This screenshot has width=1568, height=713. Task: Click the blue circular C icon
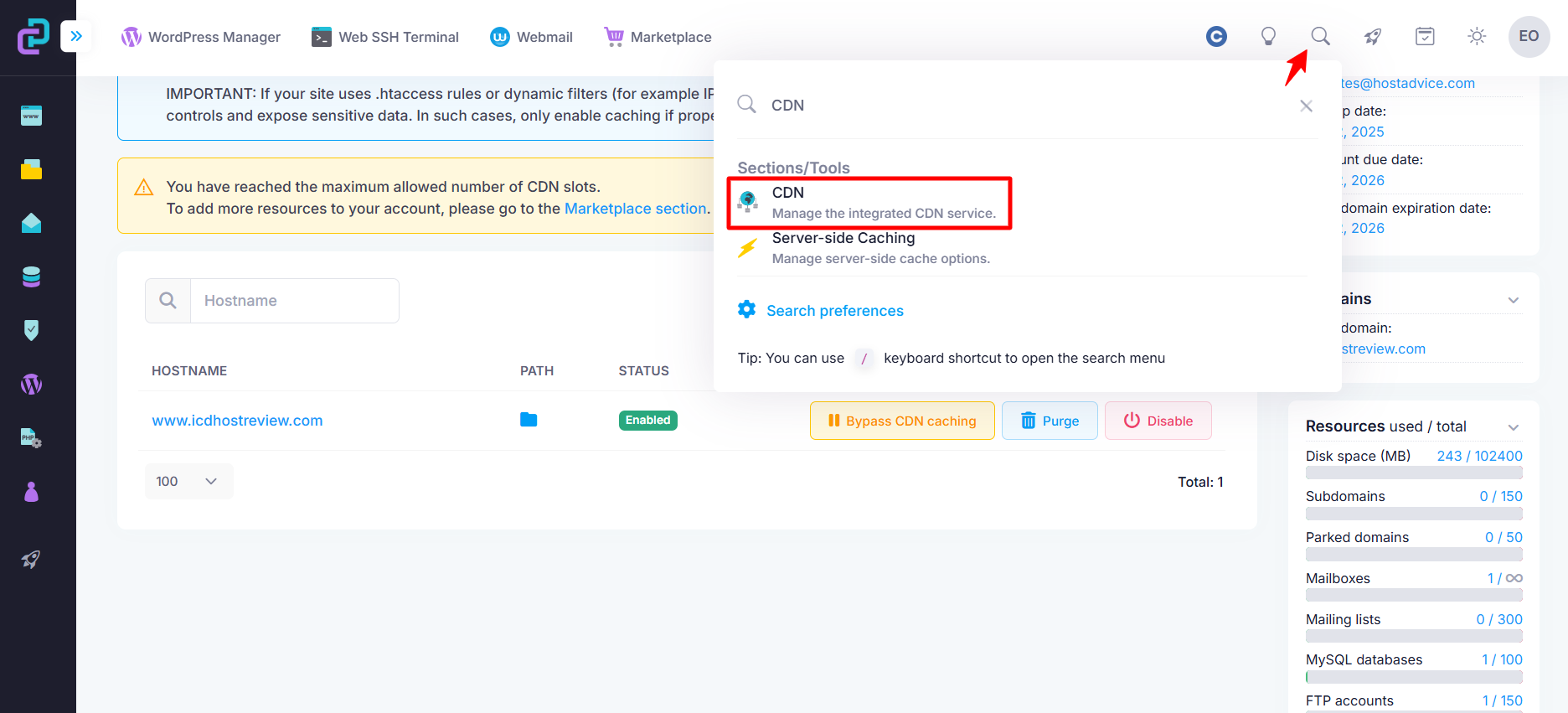tap(1216, 36)
